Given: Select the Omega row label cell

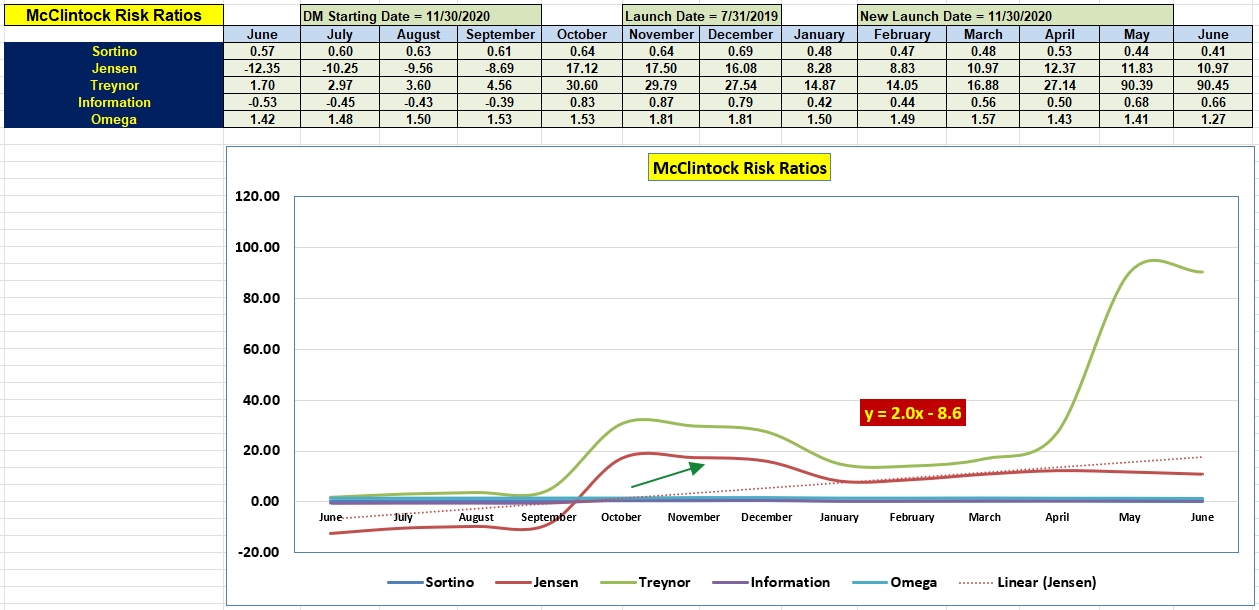Looking at the screenshot, I should [113, 120].
